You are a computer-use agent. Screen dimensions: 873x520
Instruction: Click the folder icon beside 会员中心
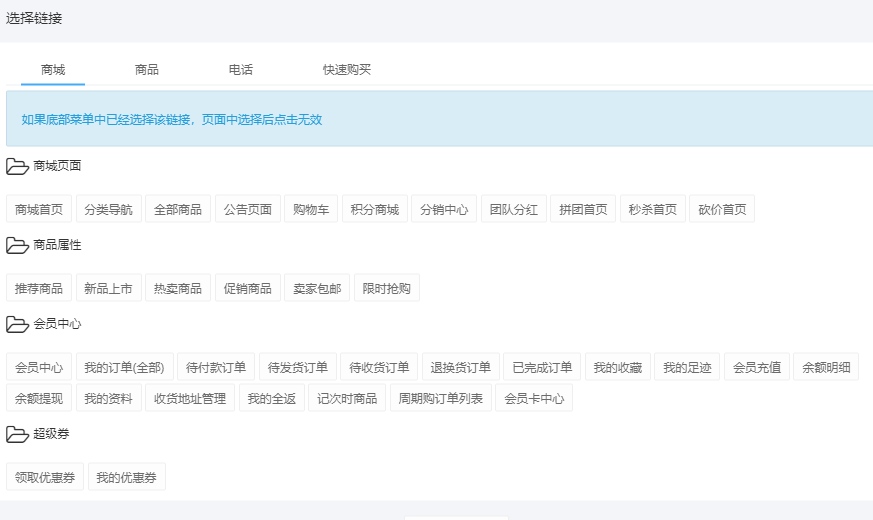coord(17,324)
